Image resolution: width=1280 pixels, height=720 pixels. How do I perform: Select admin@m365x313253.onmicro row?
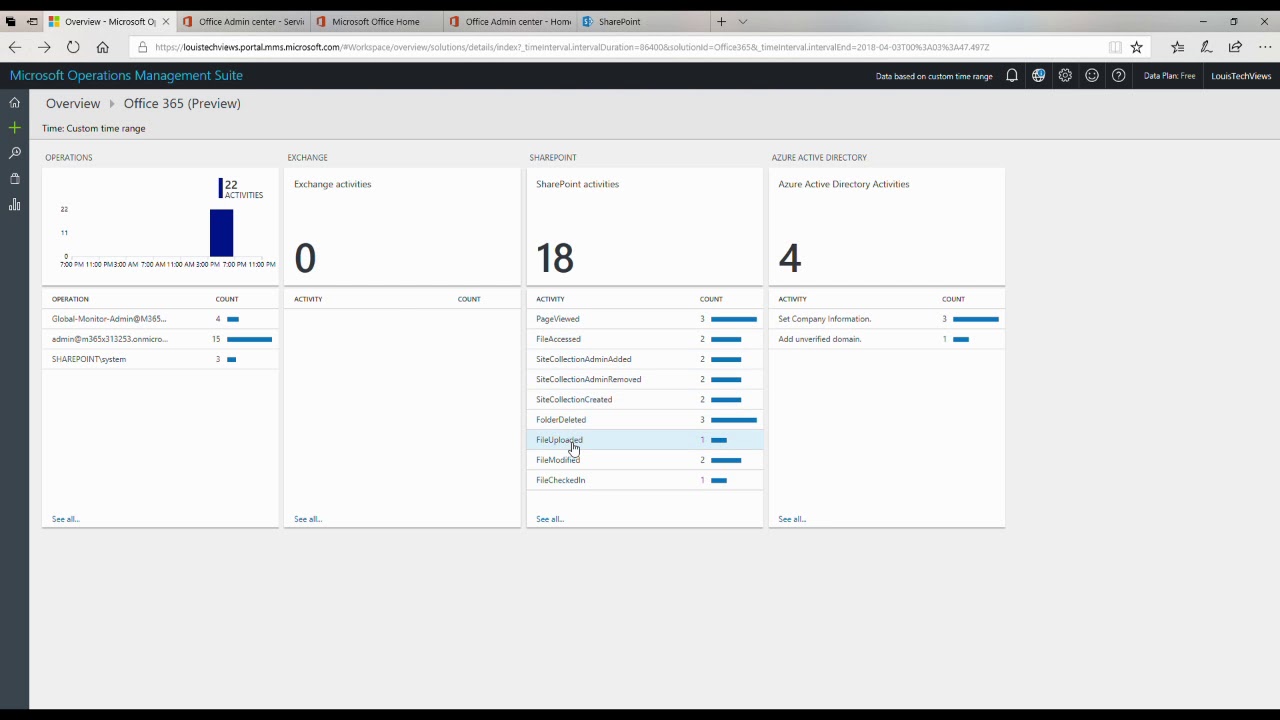160,339
